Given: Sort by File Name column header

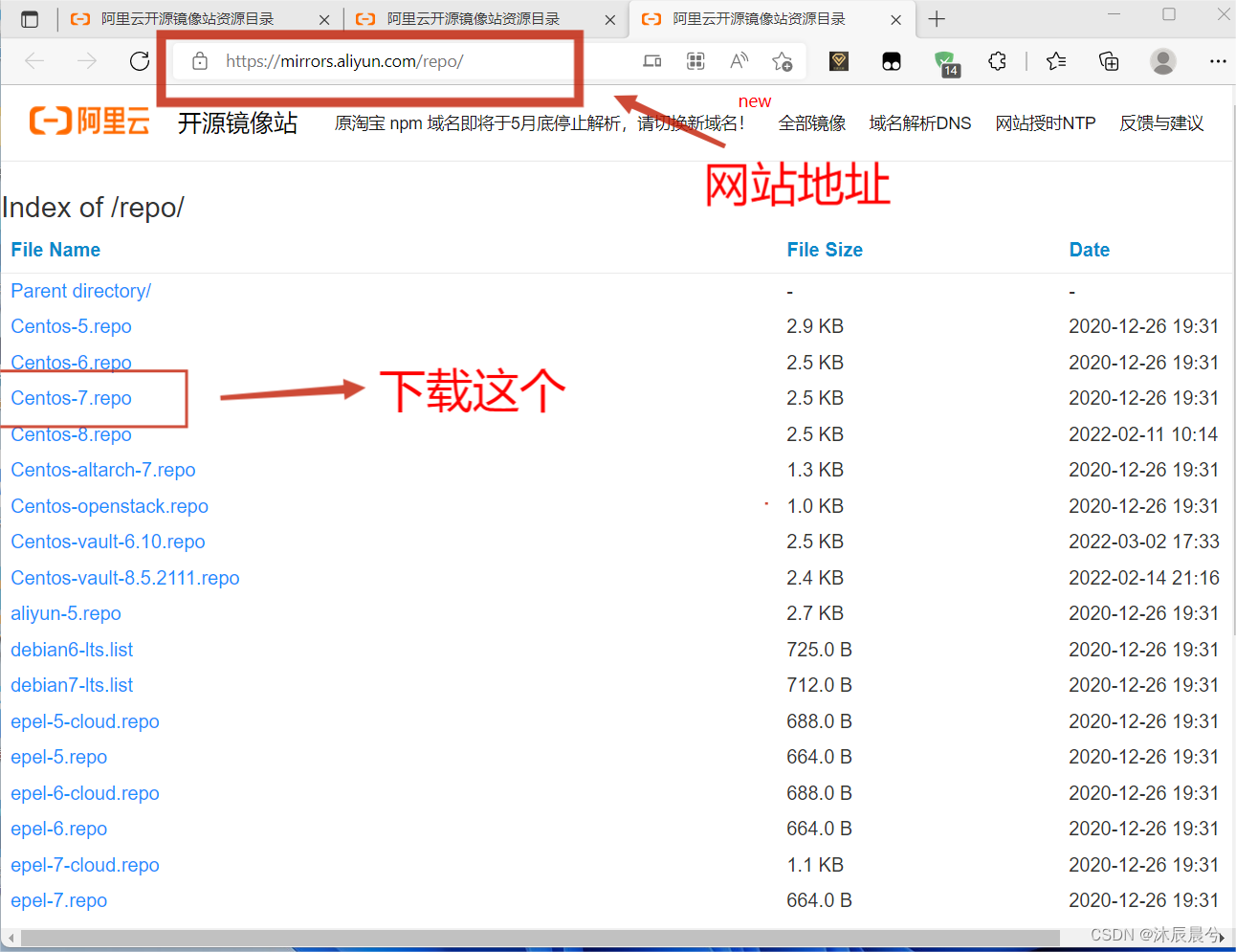Looking at the screenshot, I should 55,250.
